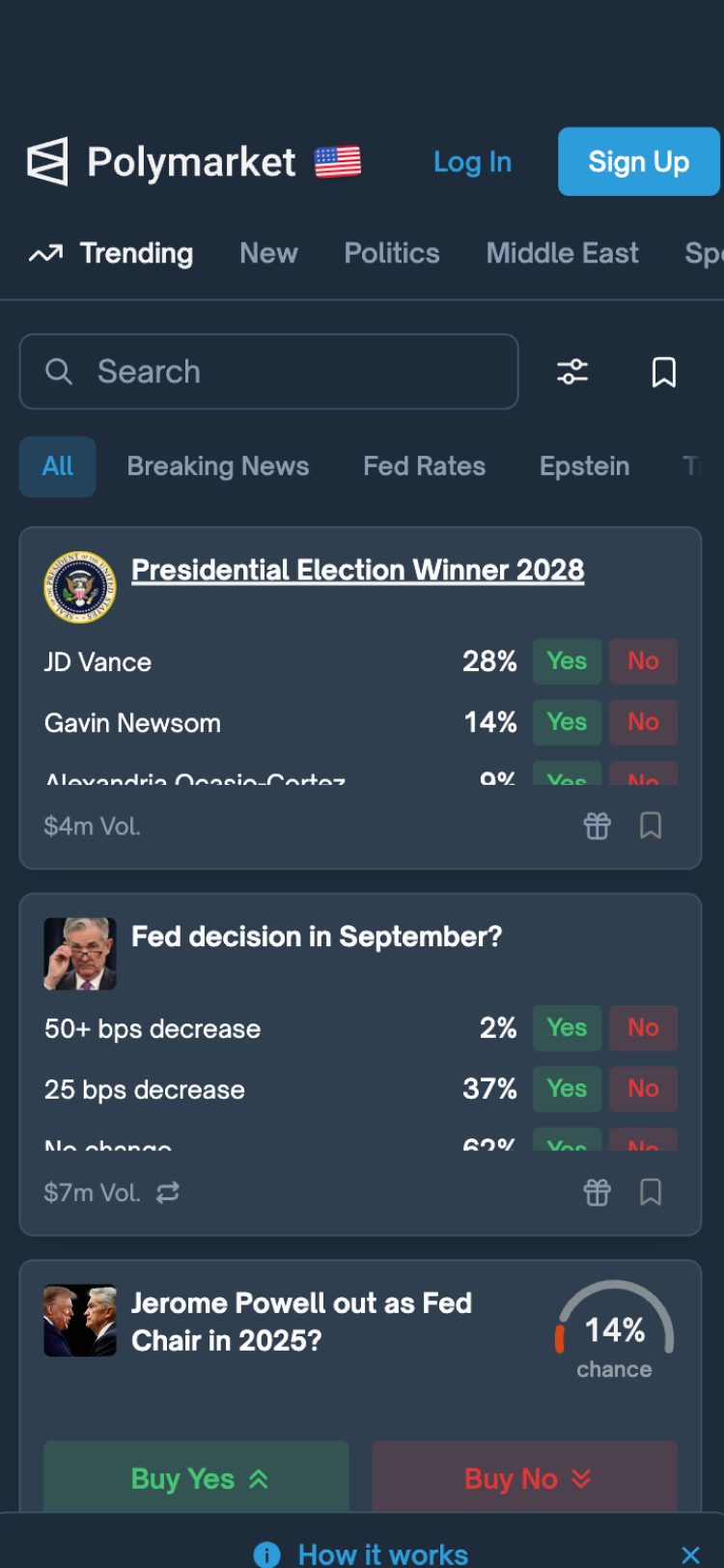The height and width of the screenshot is (1568, 724).
Task: Choose Yes for 25 bps decrease
Action: [x=567, y=1089]
